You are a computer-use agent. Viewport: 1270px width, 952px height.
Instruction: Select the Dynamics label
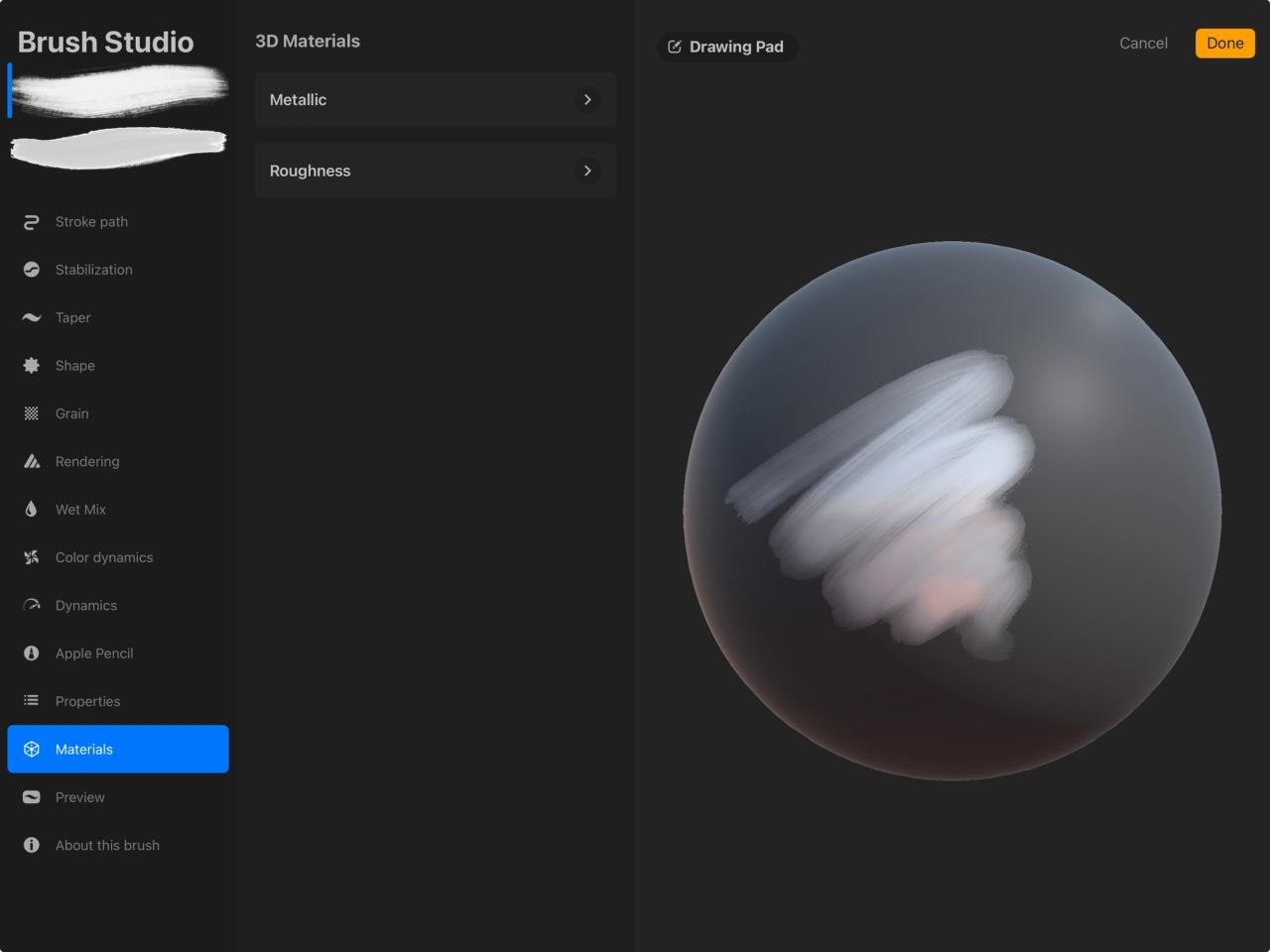[x=86, y=605]
